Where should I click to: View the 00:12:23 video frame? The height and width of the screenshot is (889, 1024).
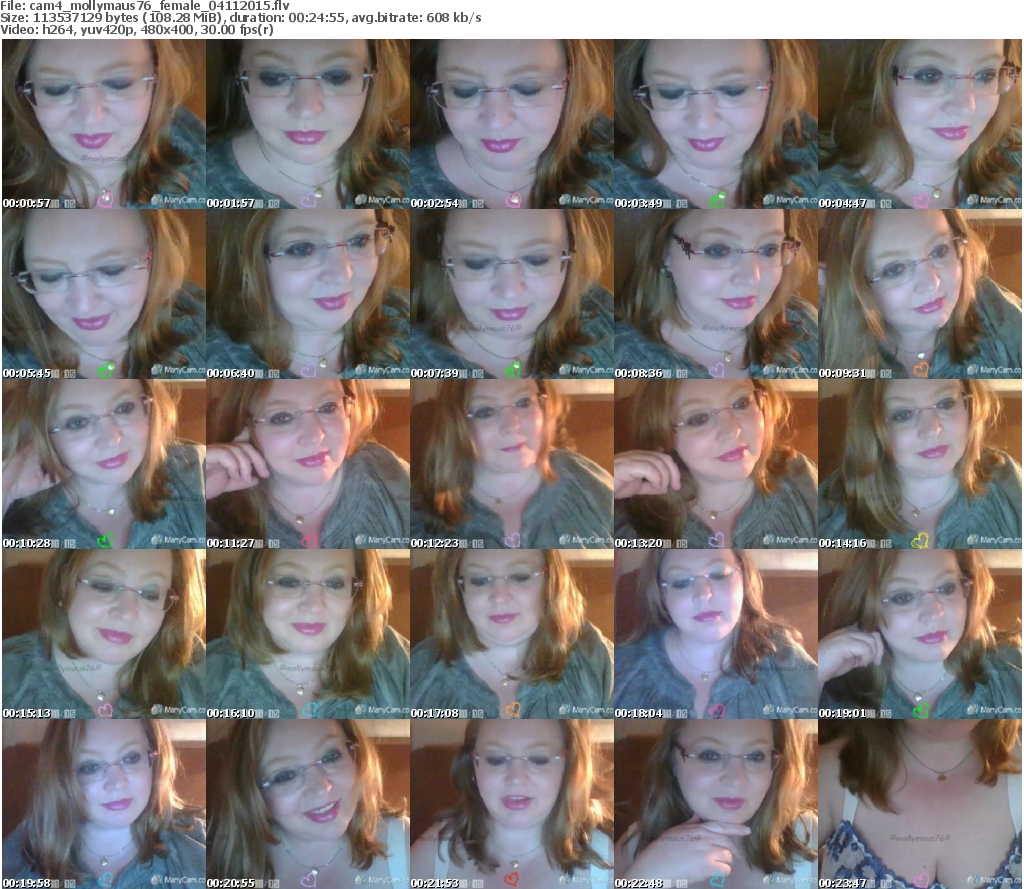click(x=512, y=464)
